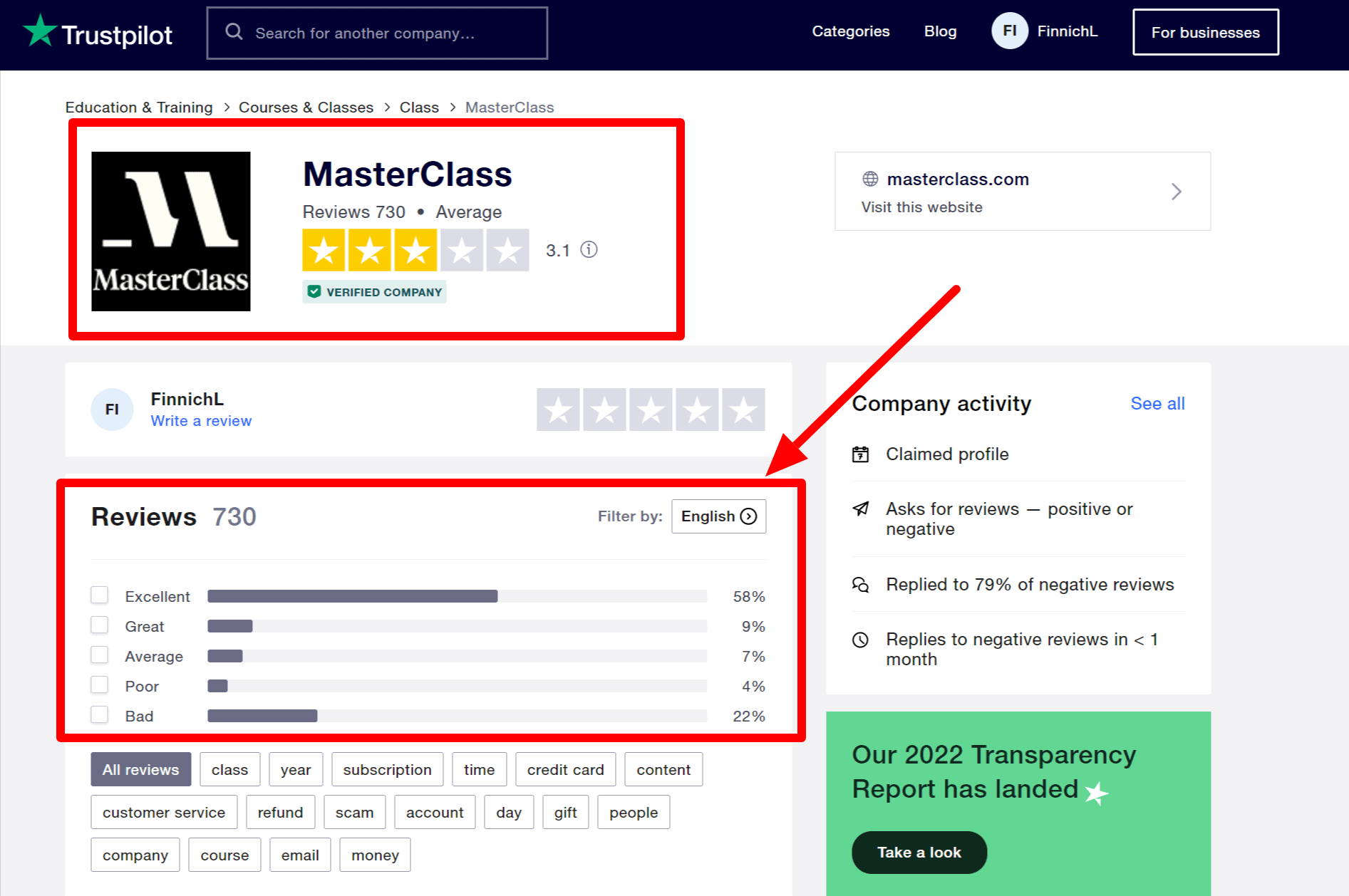Select the account filter tag
This screenshot has height=896, width=1349.
tap(435, 812)
